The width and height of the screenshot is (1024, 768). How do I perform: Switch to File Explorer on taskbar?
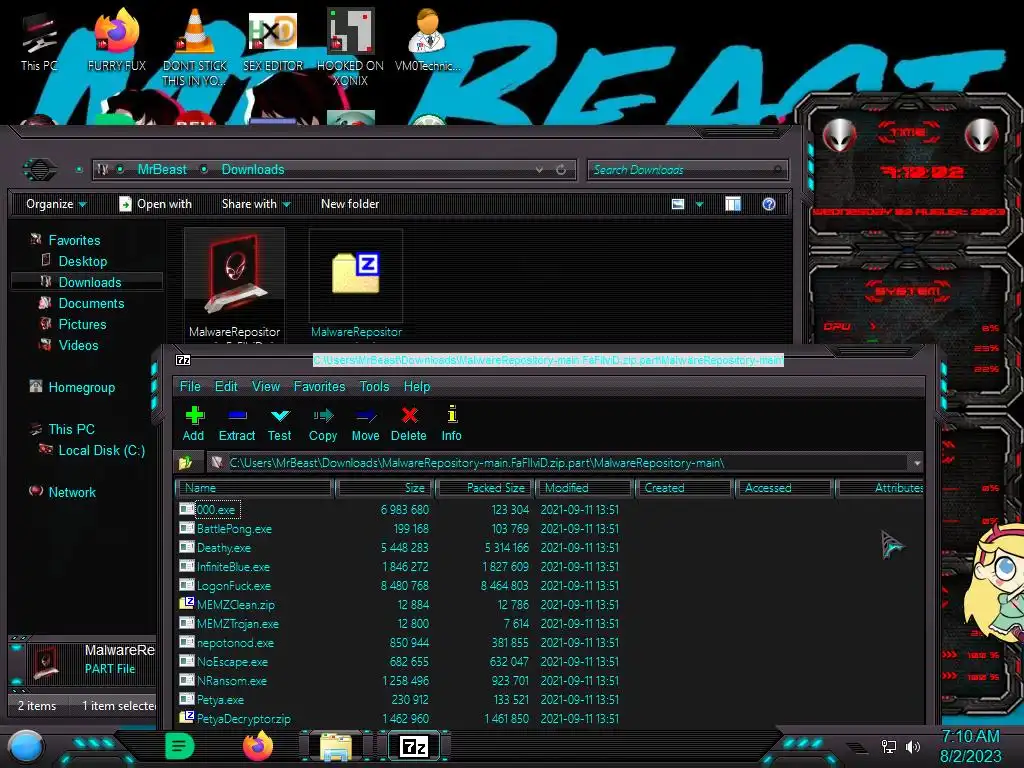[x=336, y=747]
